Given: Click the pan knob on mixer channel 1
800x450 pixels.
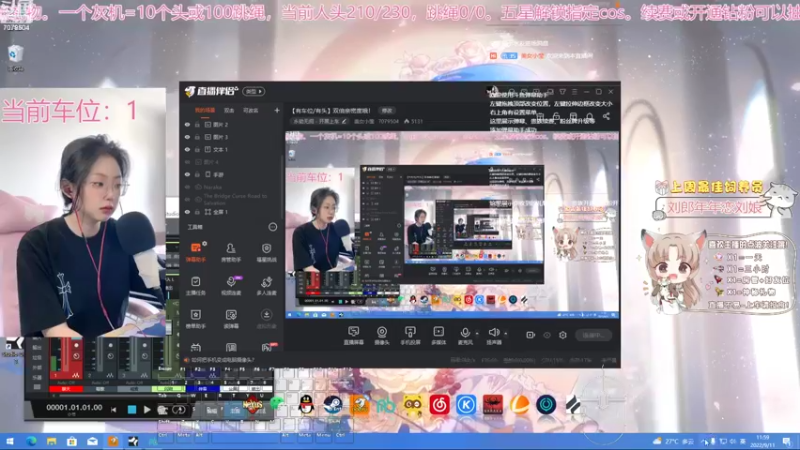Looking at the screenshot, I should (77, 356).
